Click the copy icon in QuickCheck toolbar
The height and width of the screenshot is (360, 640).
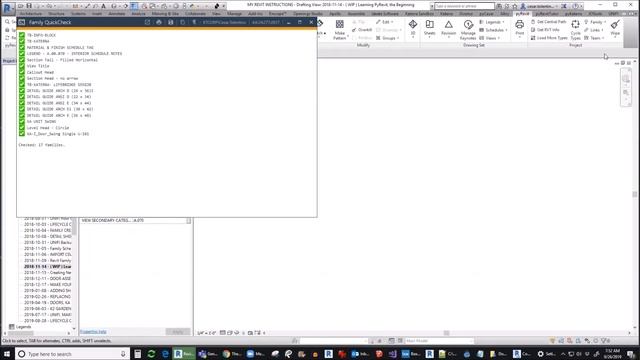[182, 22]
